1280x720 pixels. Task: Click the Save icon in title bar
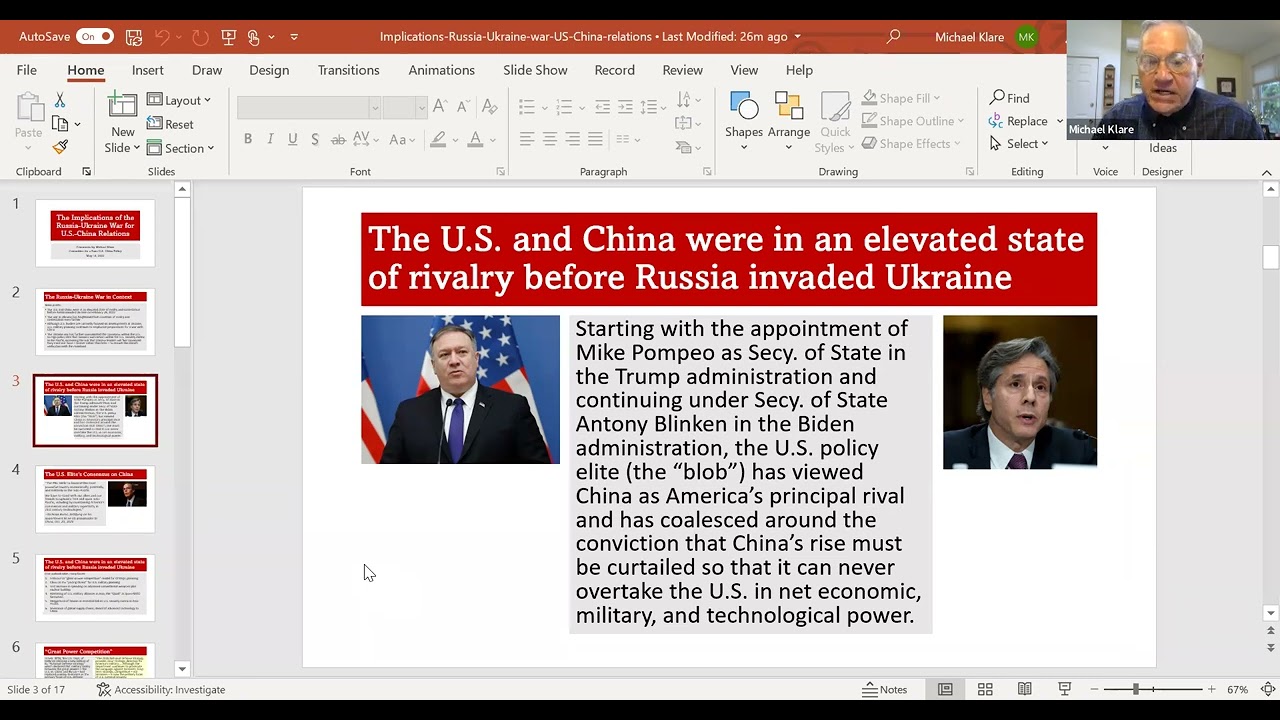(x=134, y=37)
